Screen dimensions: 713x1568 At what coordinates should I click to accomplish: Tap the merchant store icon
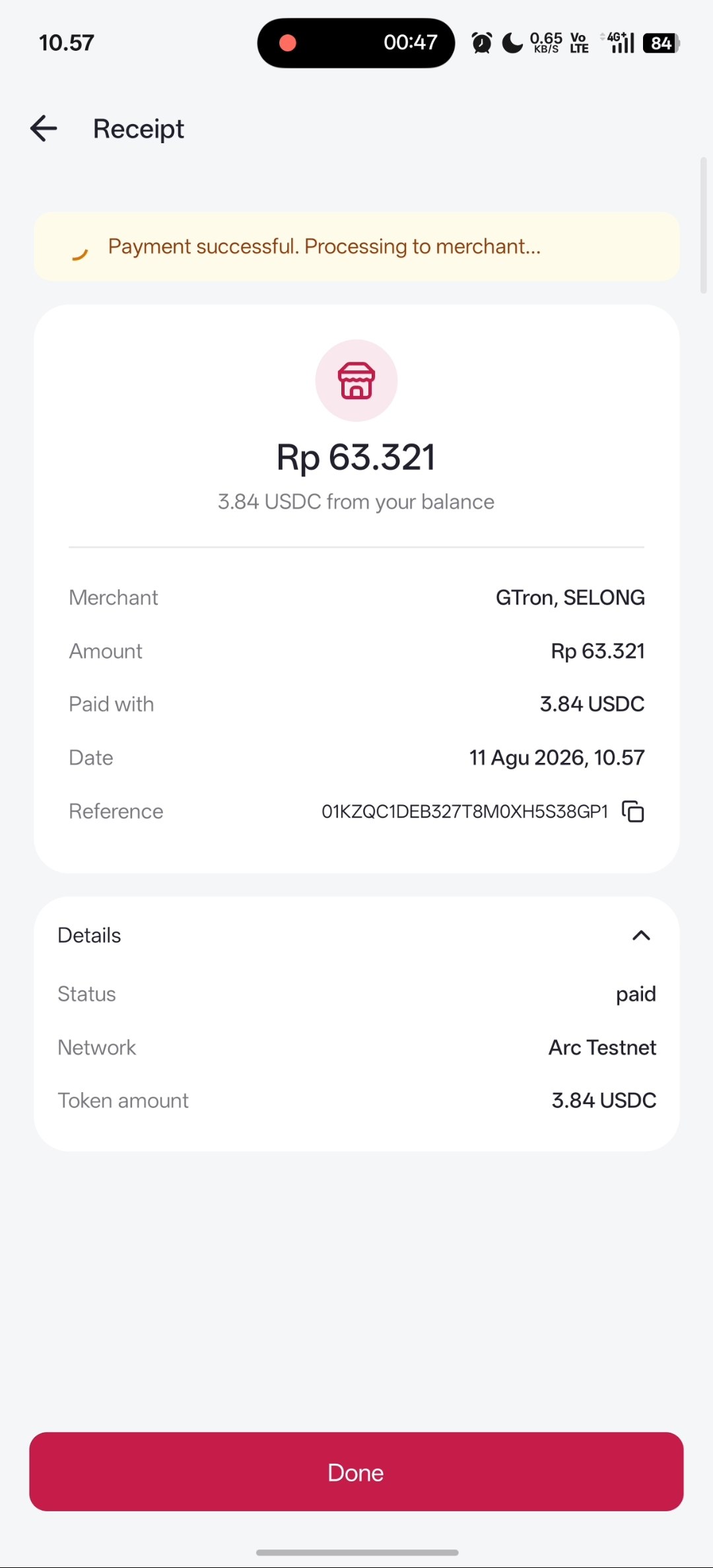pos(356,381)
